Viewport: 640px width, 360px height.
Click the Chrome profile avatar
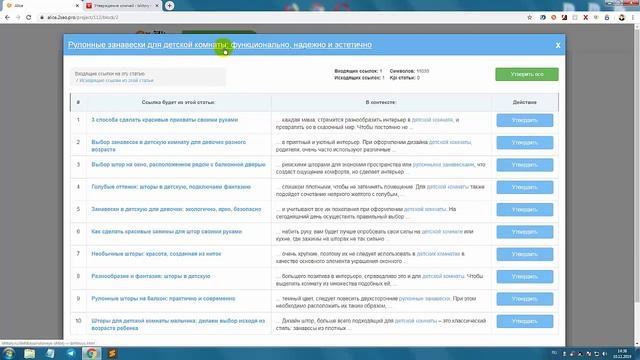tap(622, 18)
